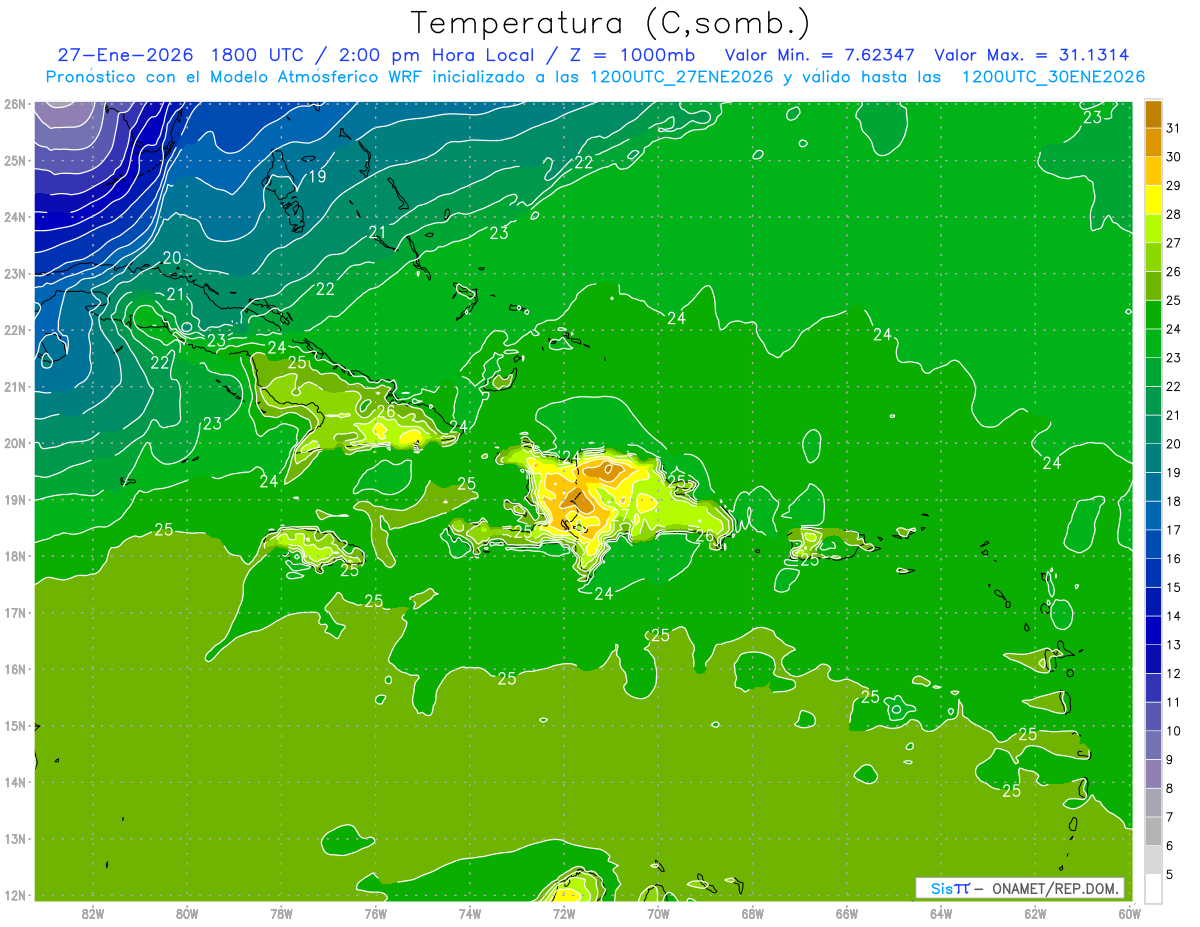Click the '15N' latitude axis label
The height and width of the screenshot is (927, 1200).
14,726
